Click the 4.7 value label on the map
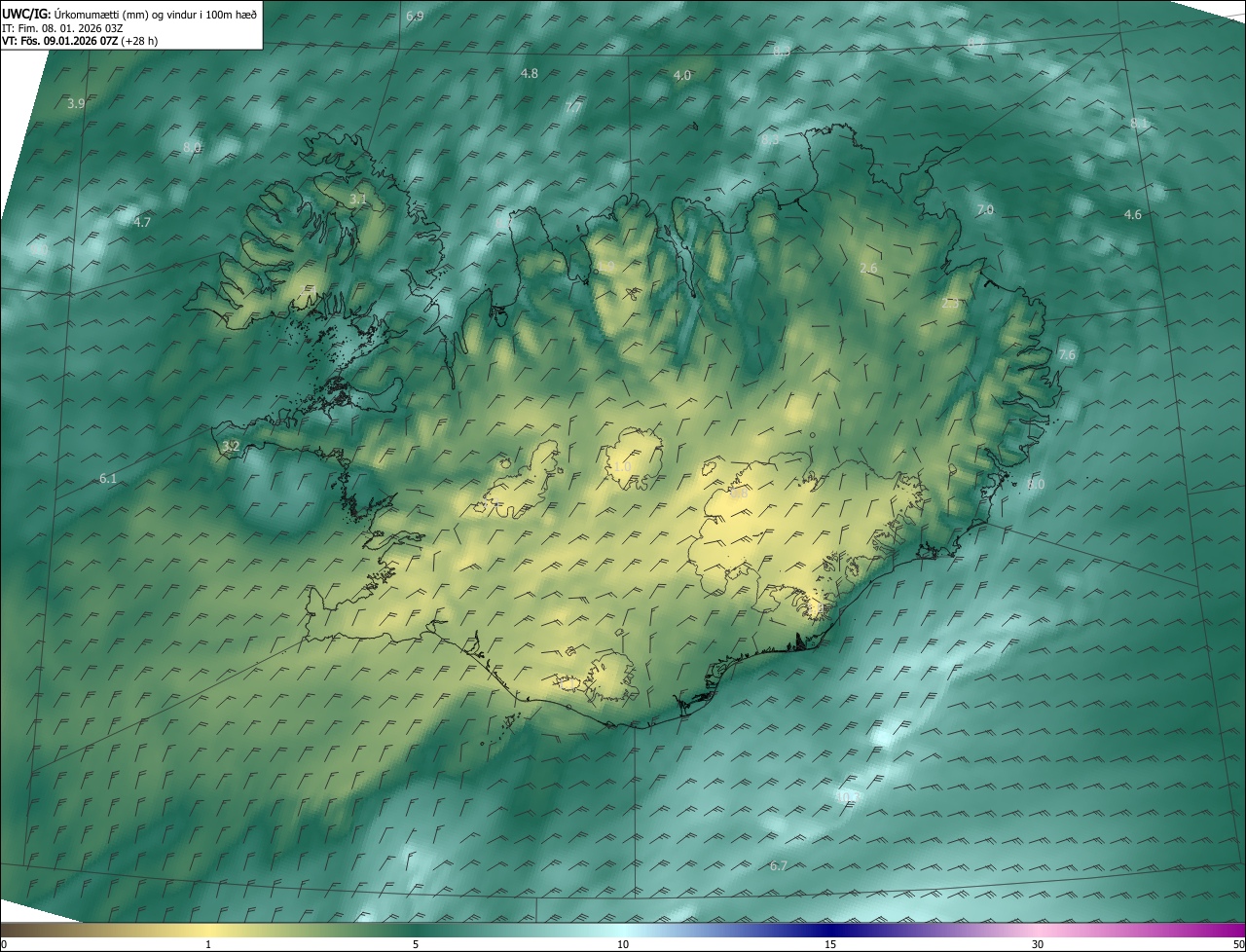1246x952 pixels. tap(142, 223)
